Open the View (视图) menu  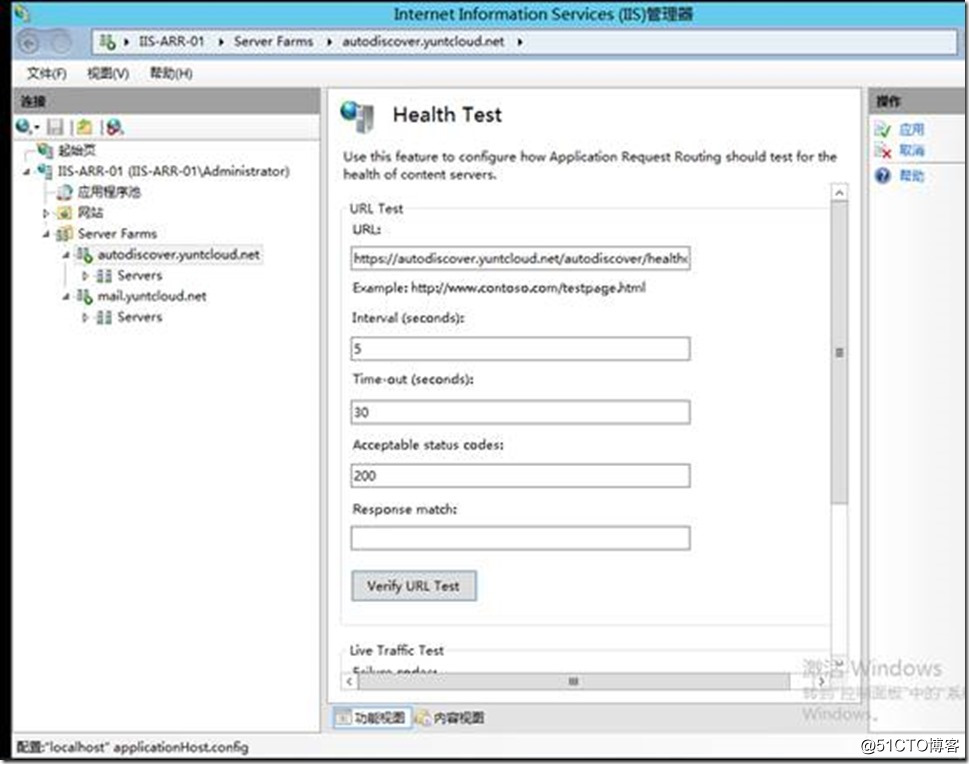(108, 74)
